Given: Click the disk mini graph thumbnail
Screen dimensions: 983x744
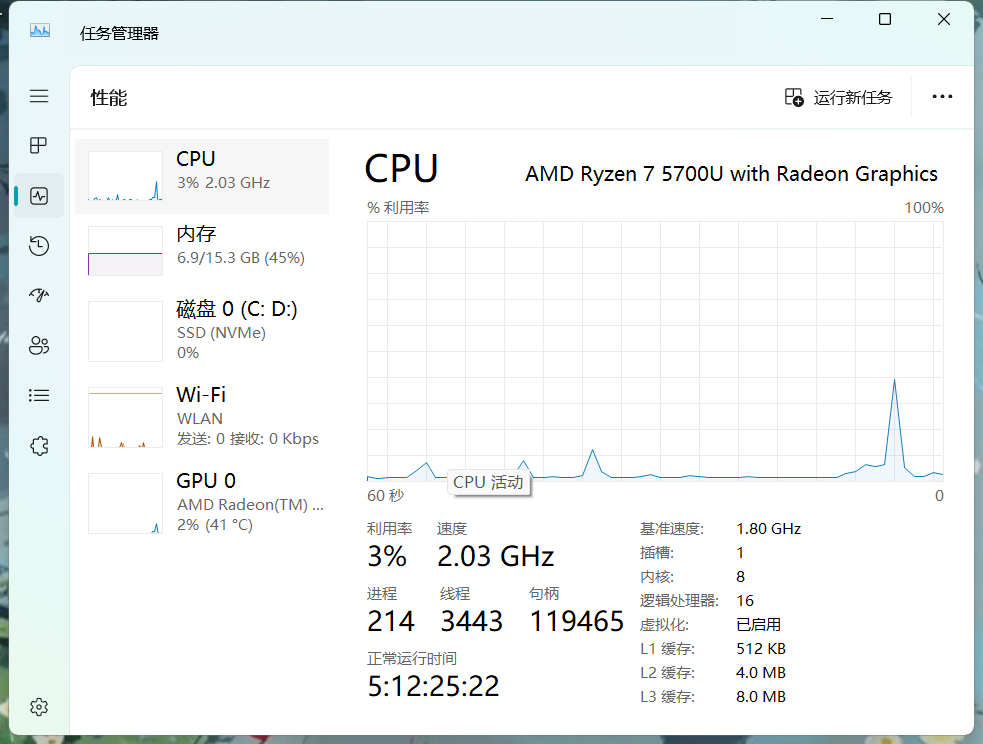Looking at the screenshot, I should coord(125,331).
